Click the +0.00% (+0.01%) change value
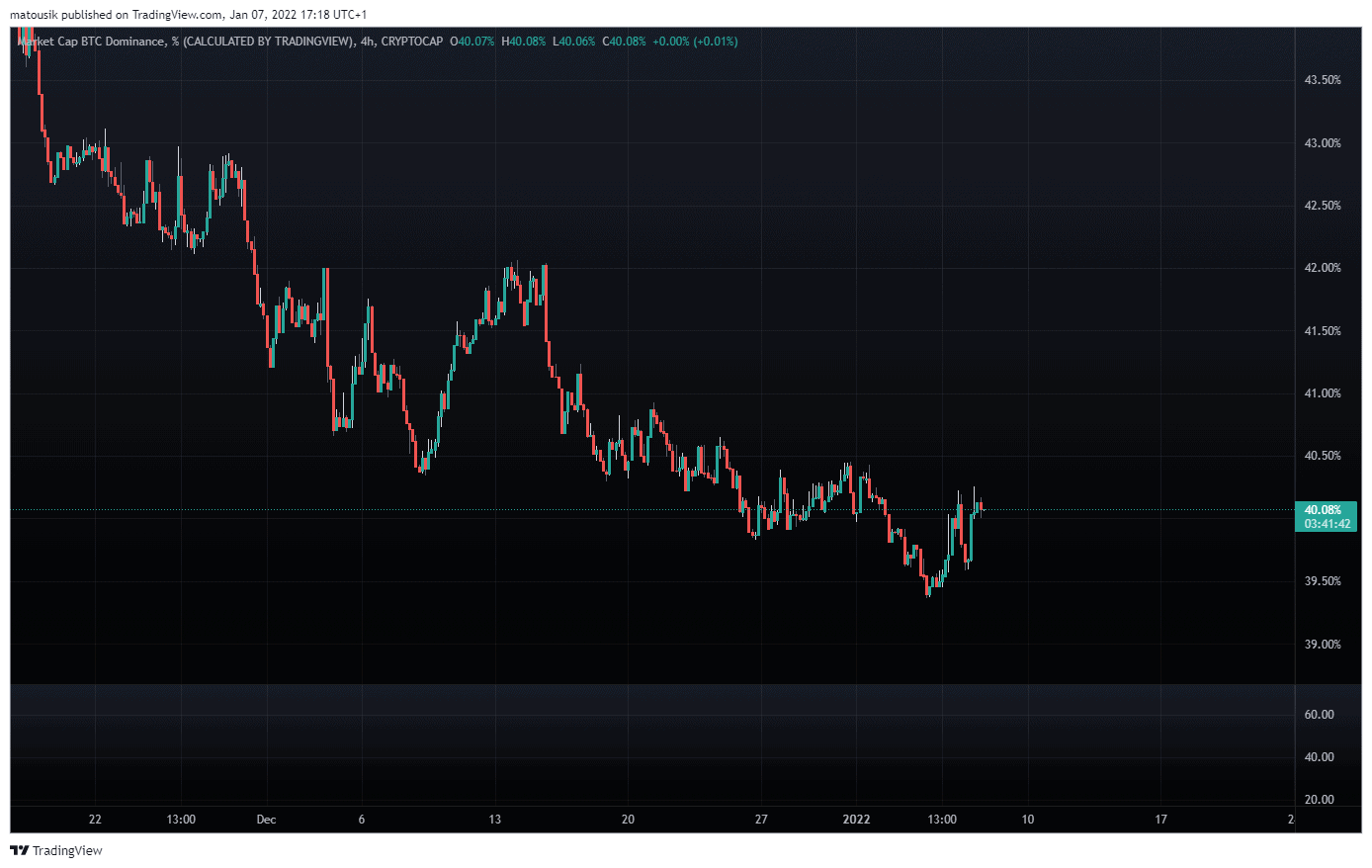Viewport: 1372px width, 868px height. pos(695,42)
